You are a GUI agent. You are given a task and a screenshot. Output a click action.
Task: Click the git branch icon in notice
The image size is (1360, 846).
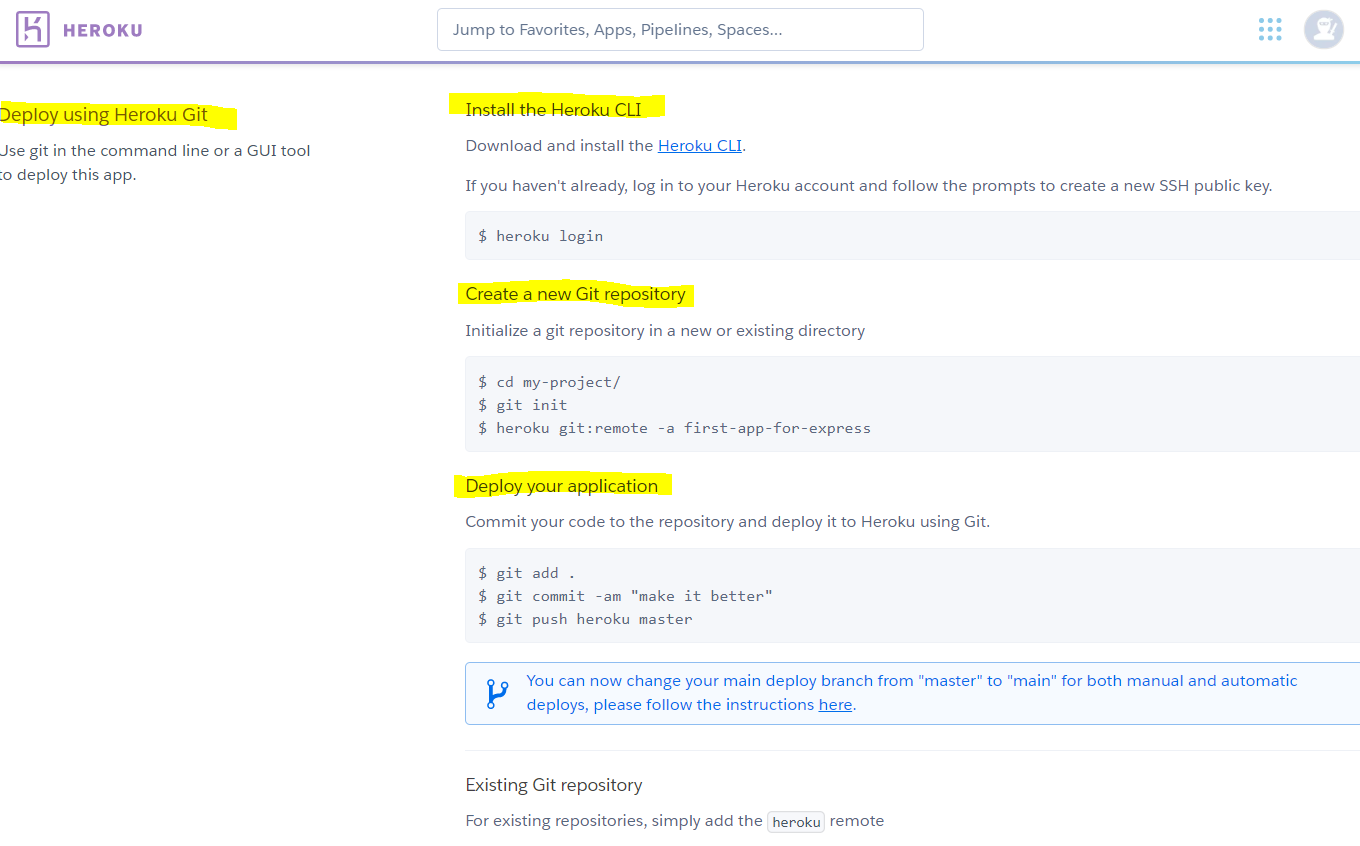tap(497, 693)
